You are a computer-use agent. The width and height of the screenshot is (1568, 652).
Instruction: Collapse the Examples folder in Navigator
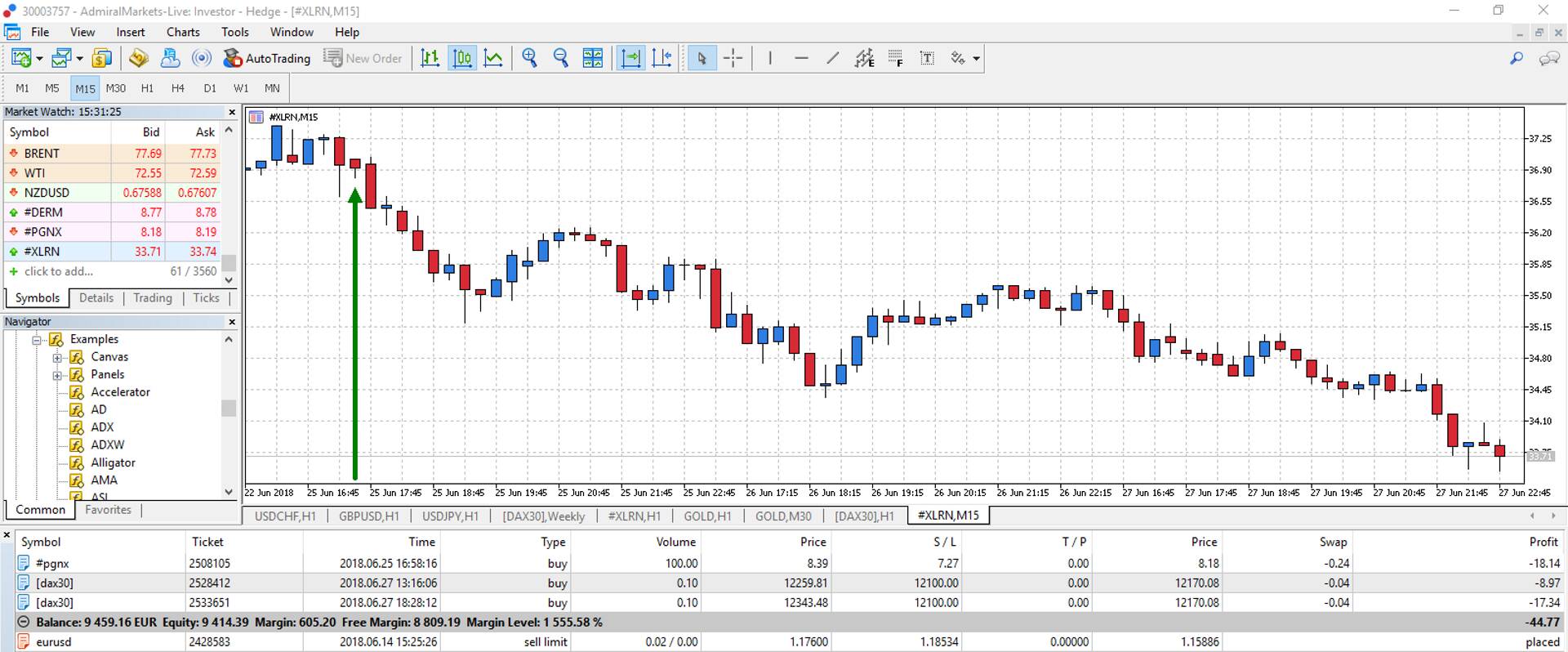tap(37, 339)
